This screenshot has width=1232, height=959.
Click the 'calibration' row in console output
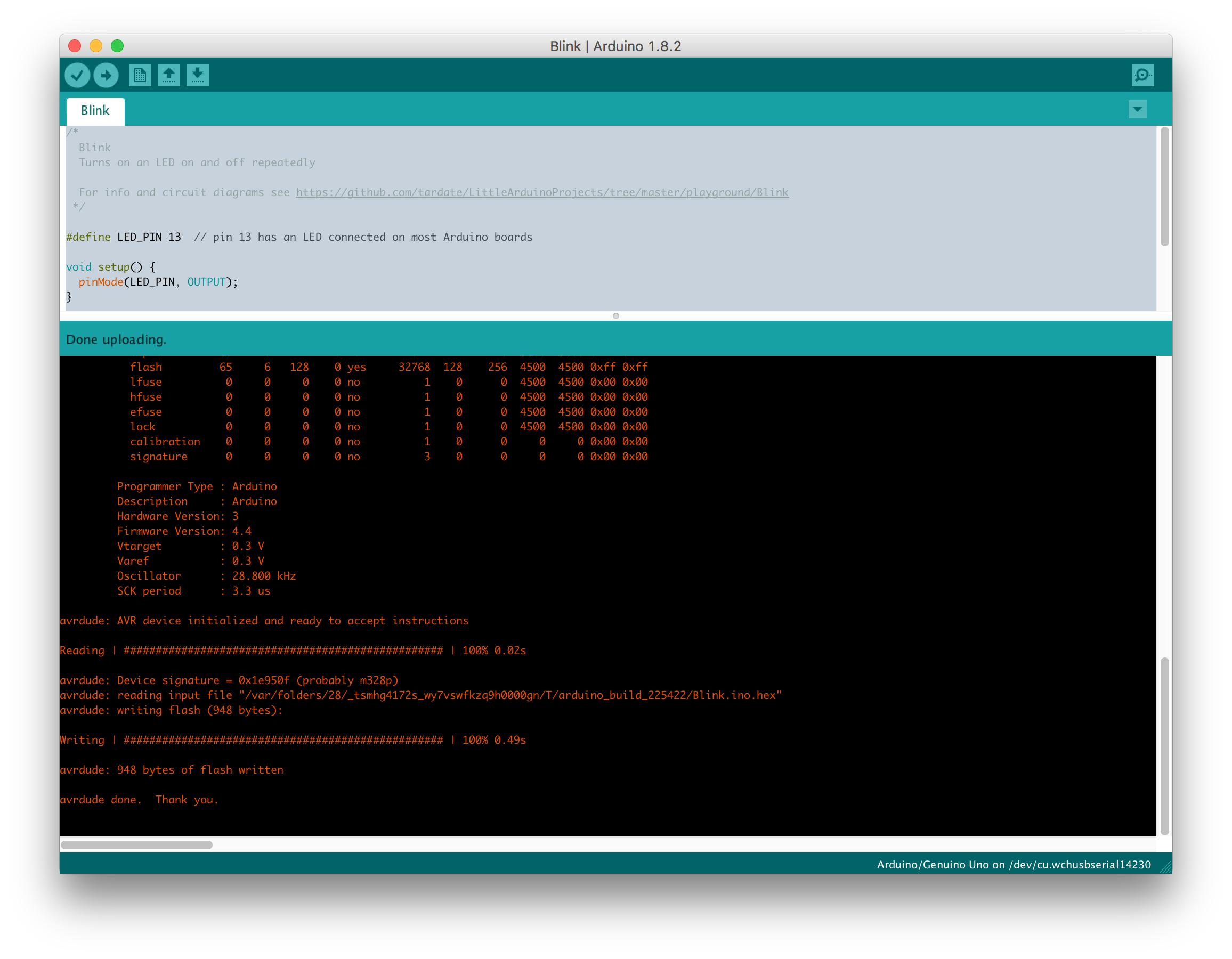(388, 442)
